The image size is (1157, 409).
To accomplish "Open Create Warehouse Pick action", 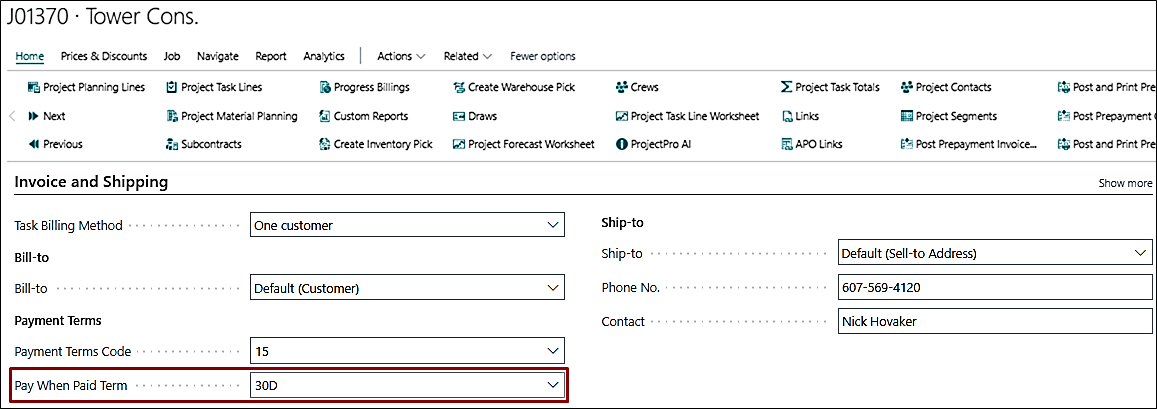I will pyautogui.click(x=514, y=87).
